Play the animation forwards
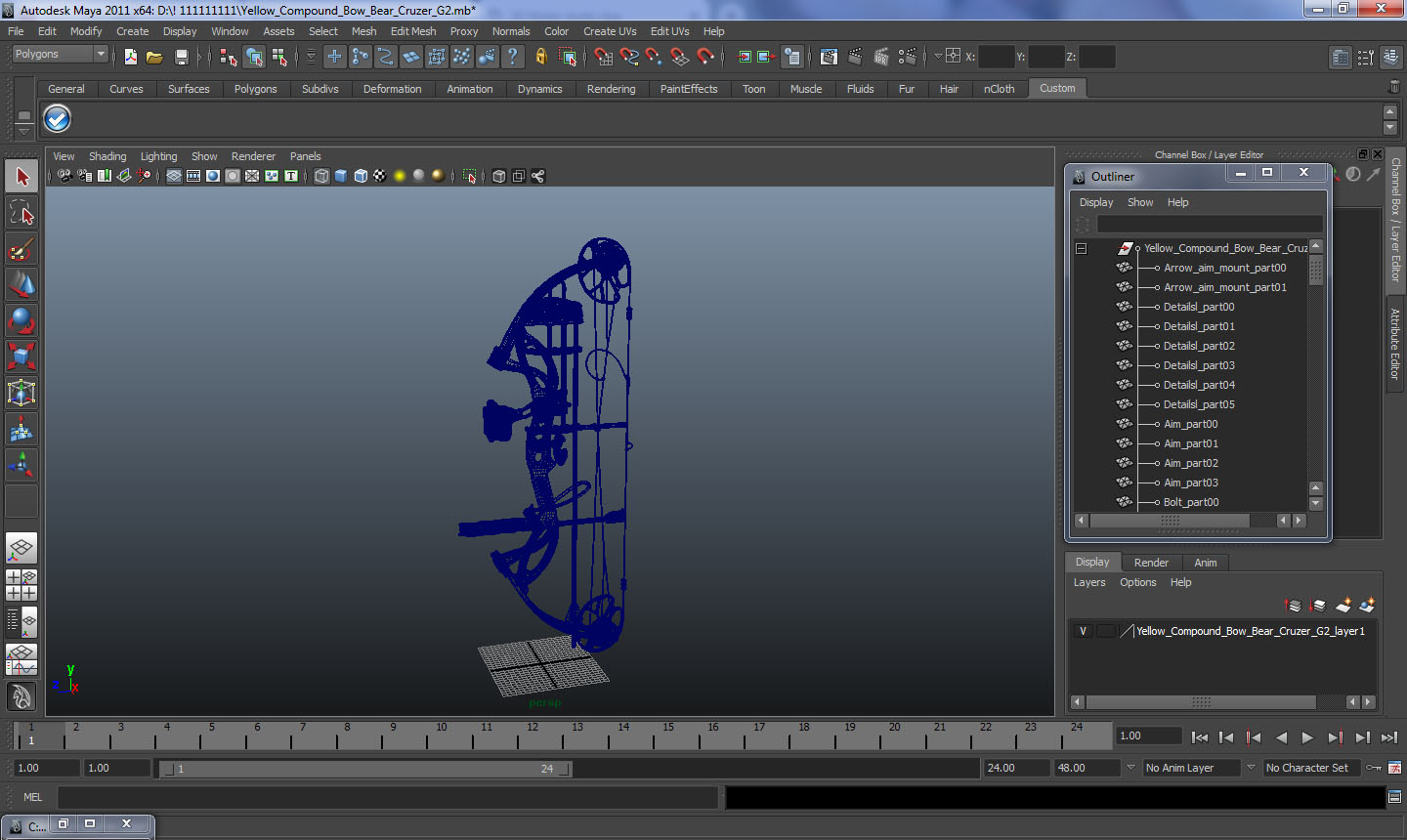The image size is (1407, 840). pos(1307,737)
